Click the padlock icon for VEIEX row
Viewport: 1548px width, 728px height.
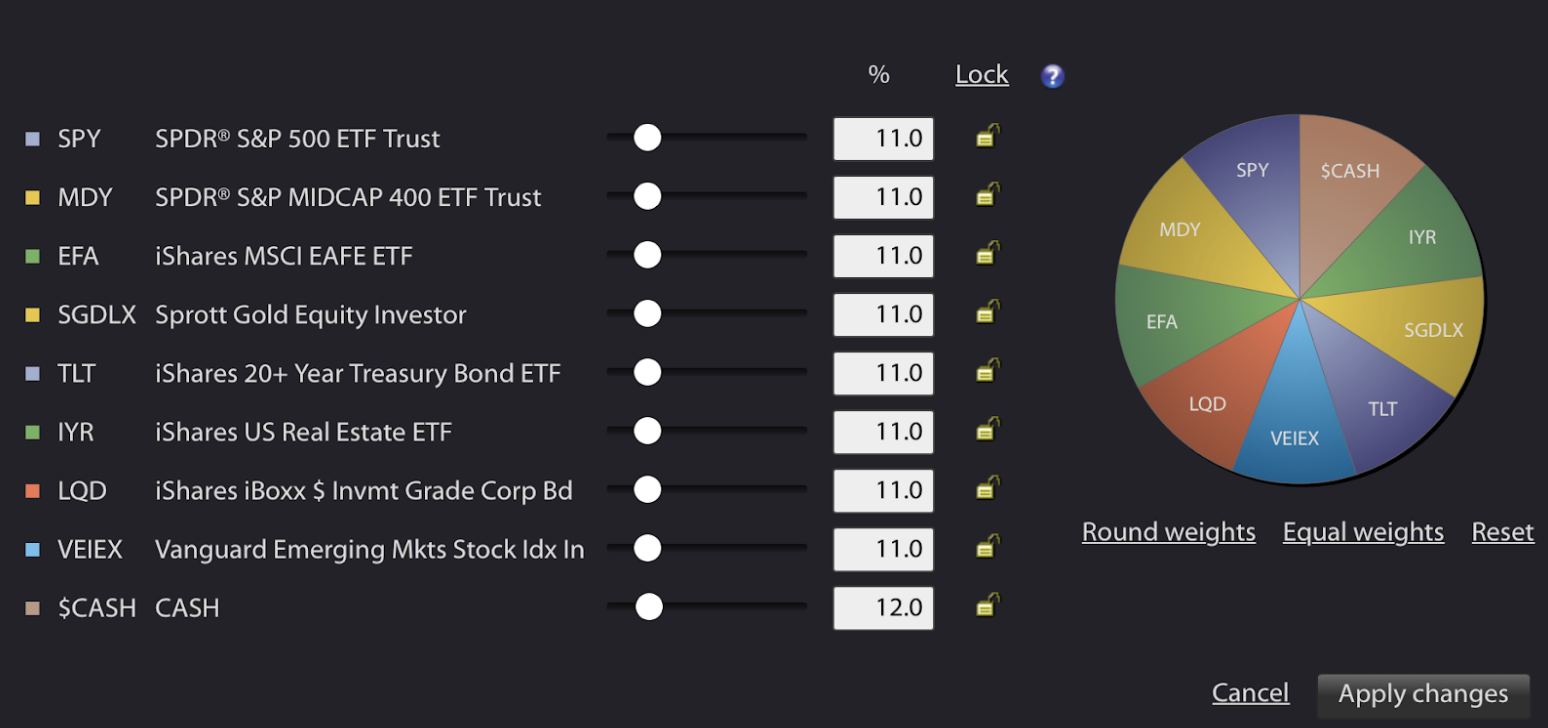click(x=988, y=548)
